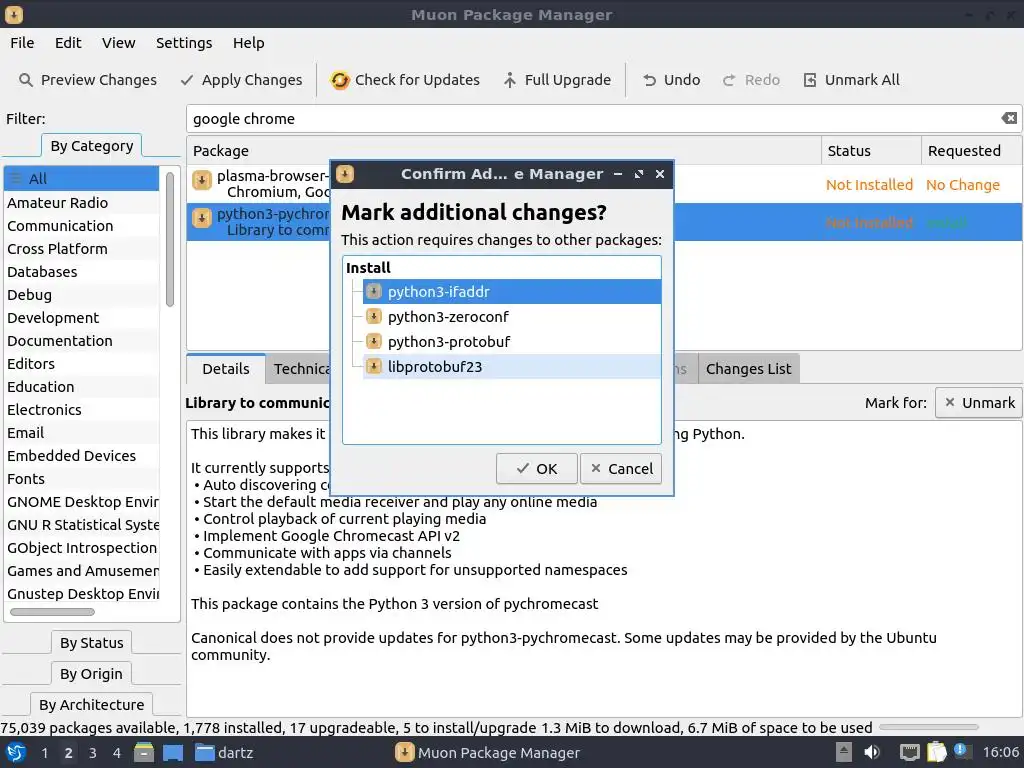Click the Check for Updates refresh icon
Viewport: 1024px width, 768px height.
(340, 80)
